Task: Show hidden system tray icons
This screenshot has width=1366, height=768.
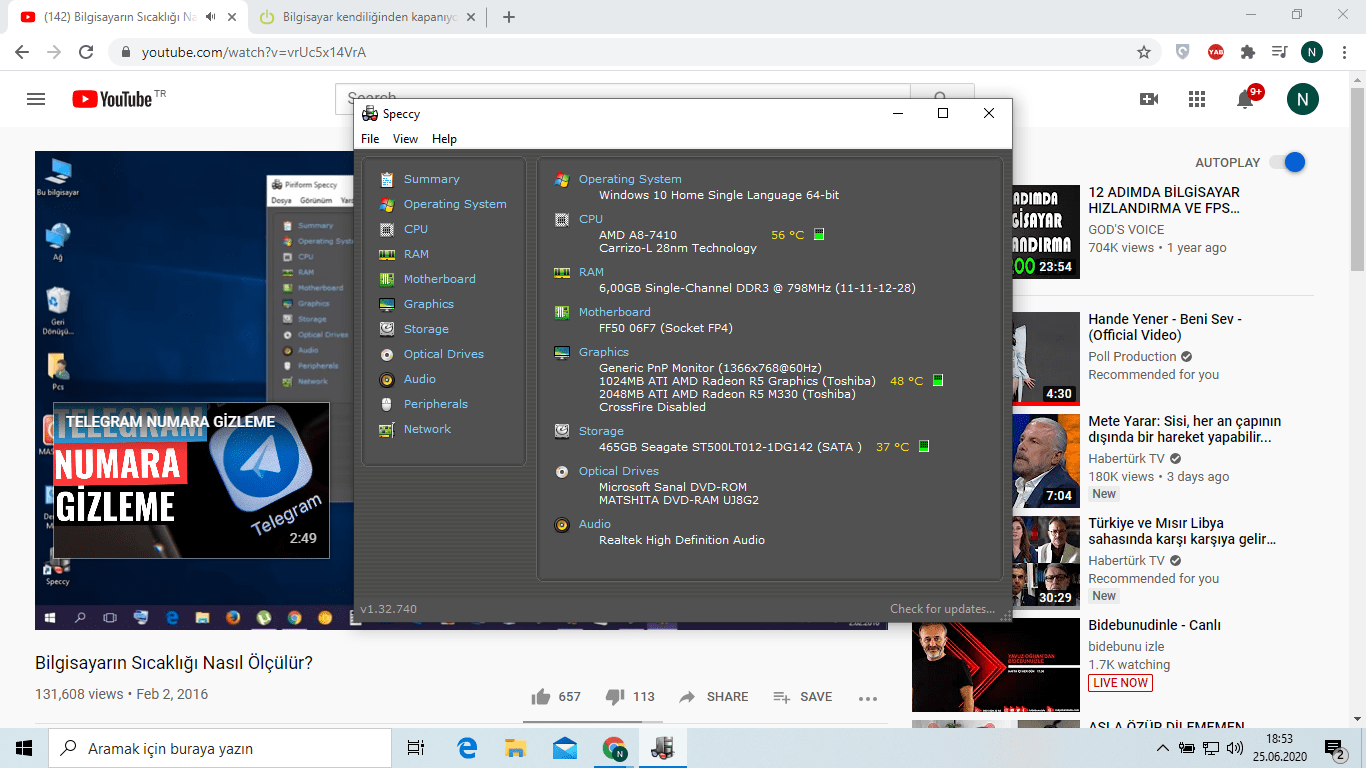Action: point(1162,748)
